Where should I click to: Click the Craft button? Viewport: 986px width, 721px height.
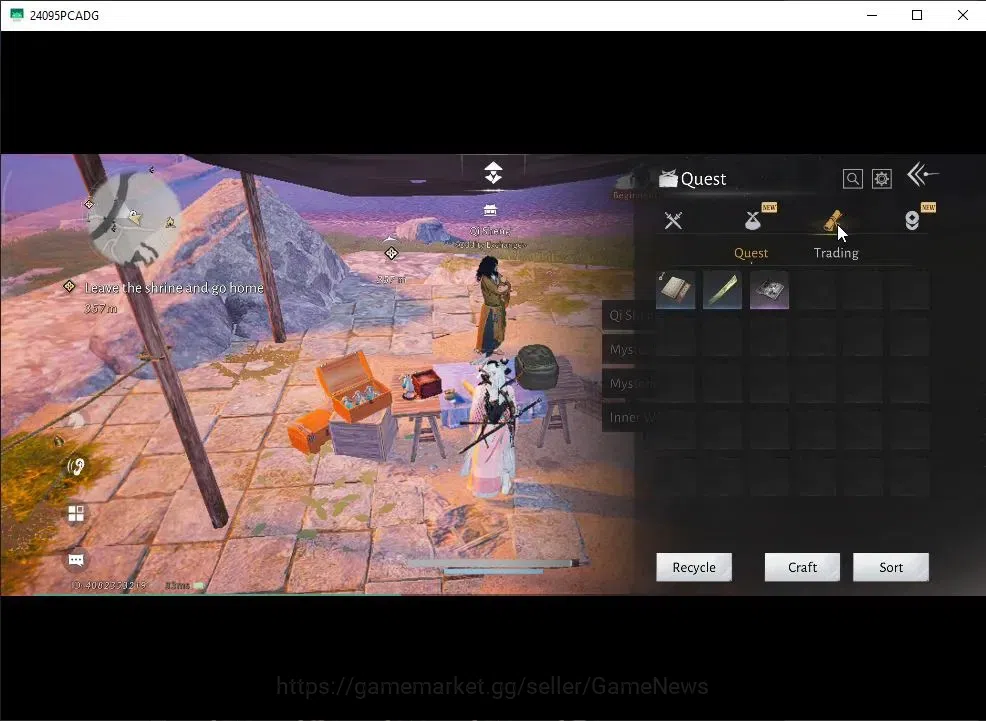click(x=802, y=567)
